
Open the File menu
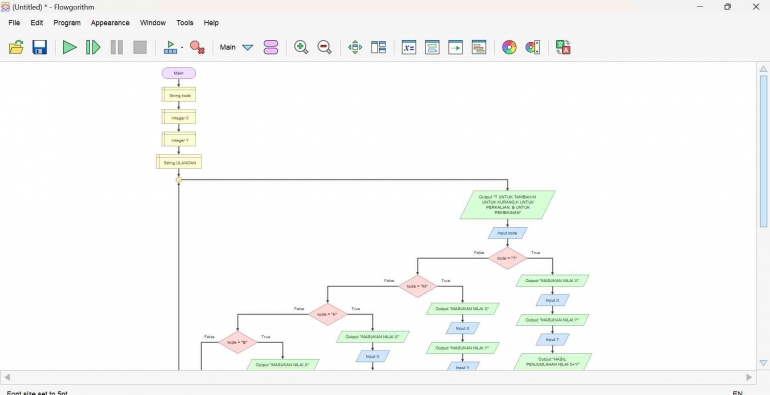(x=14, y=23)
